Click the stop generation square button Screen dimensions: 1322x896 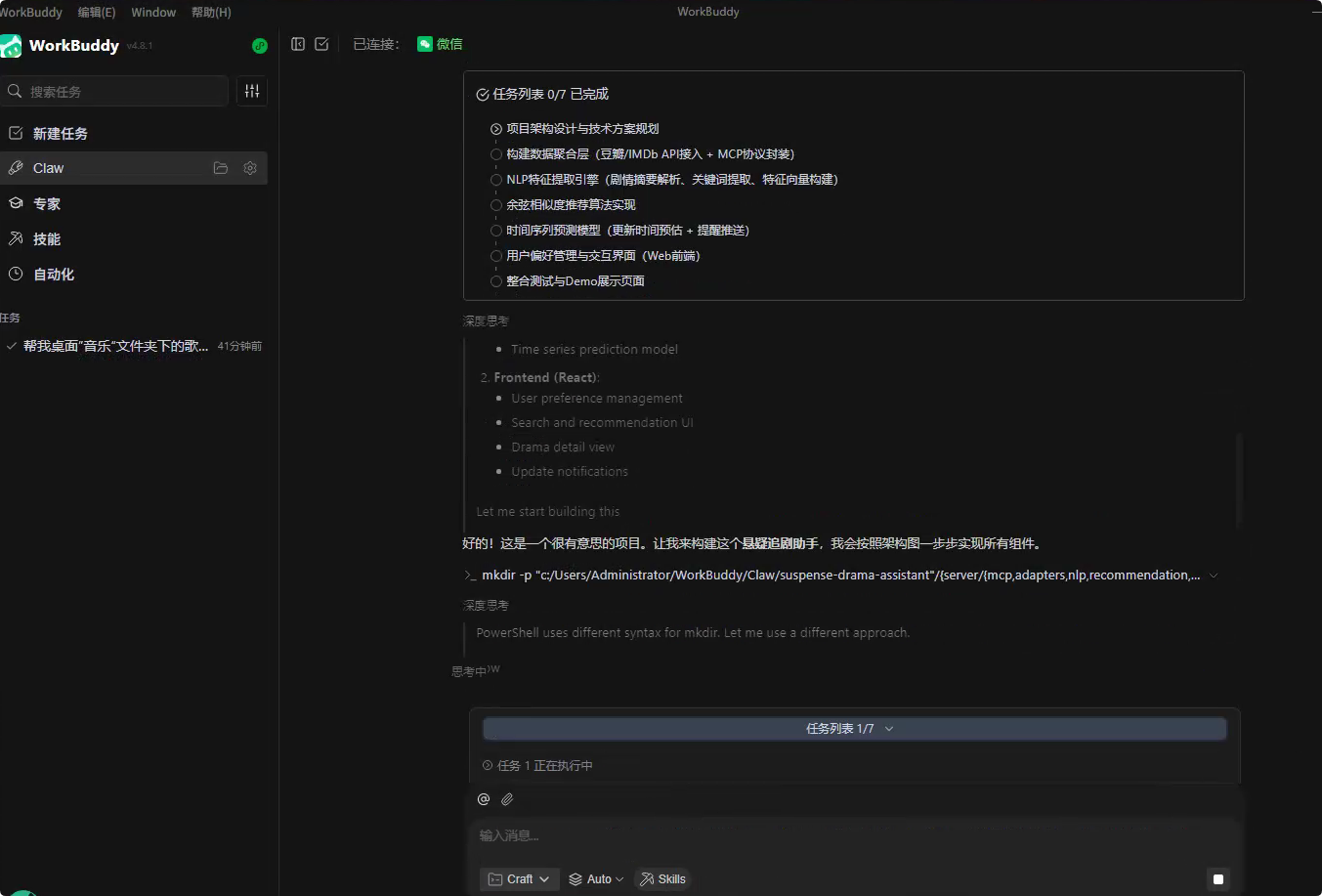point(1217,879)
